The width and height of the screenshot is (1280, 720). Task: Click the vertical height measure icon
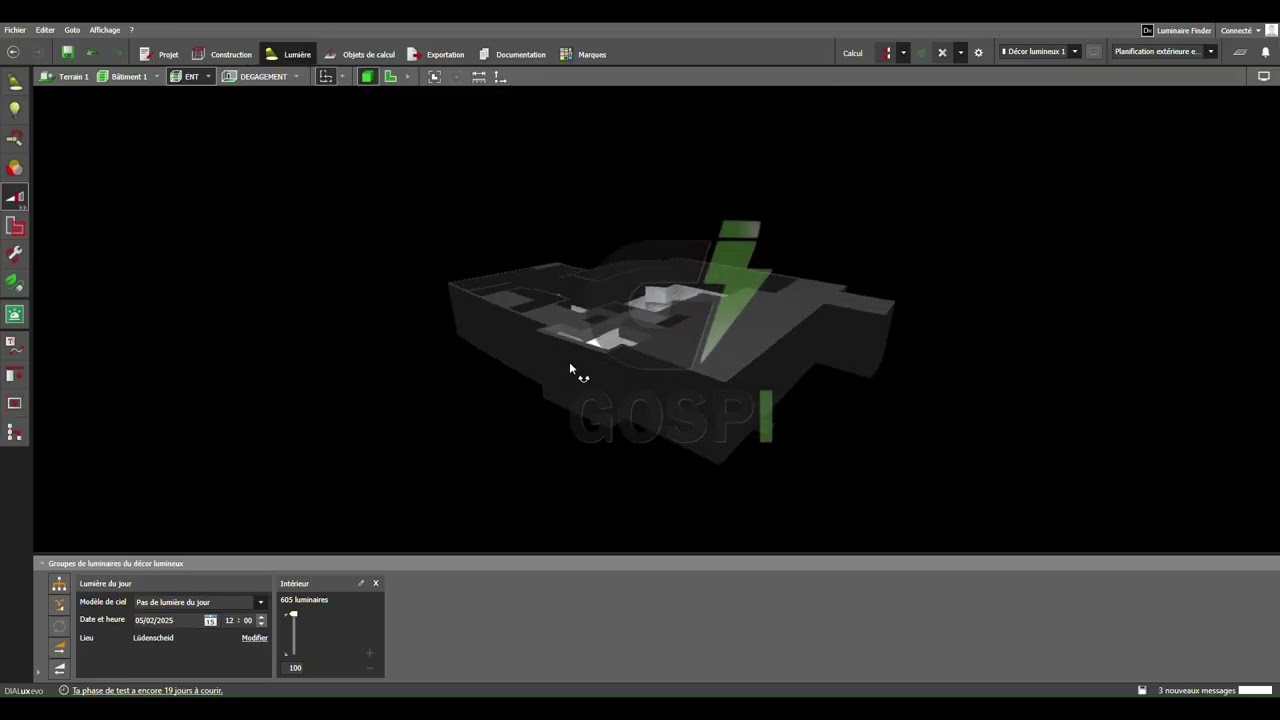[500, 77]
